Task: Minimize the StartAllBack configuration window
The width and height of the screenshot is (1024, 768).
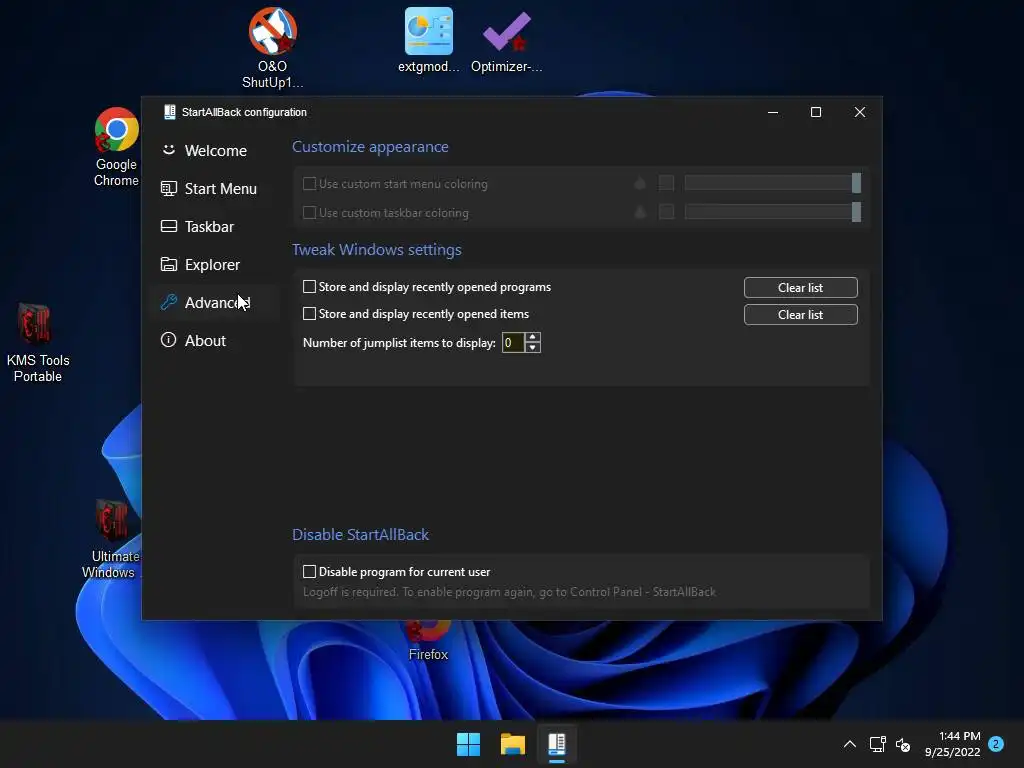Action: coord(773,112)
